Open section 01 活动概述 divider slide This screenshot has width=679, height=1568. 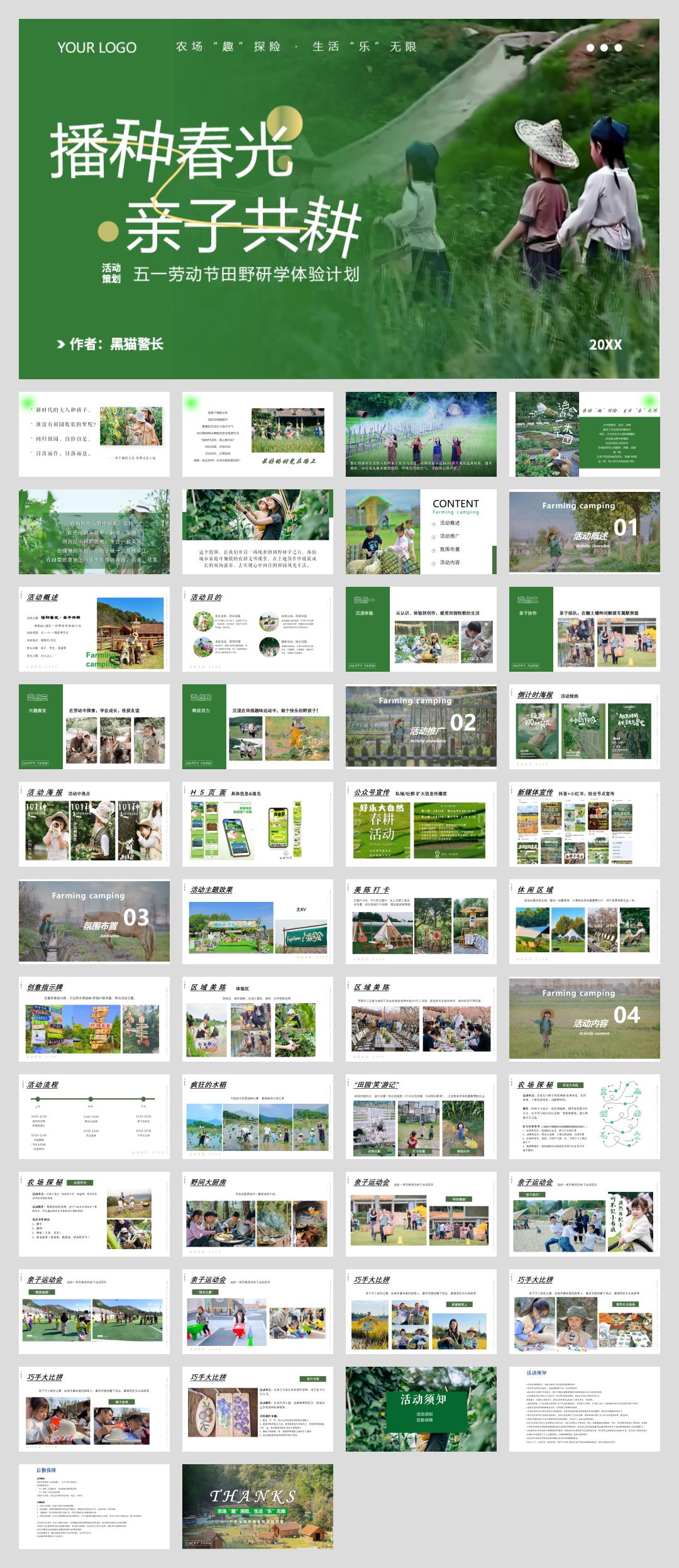tap(585, 531)
